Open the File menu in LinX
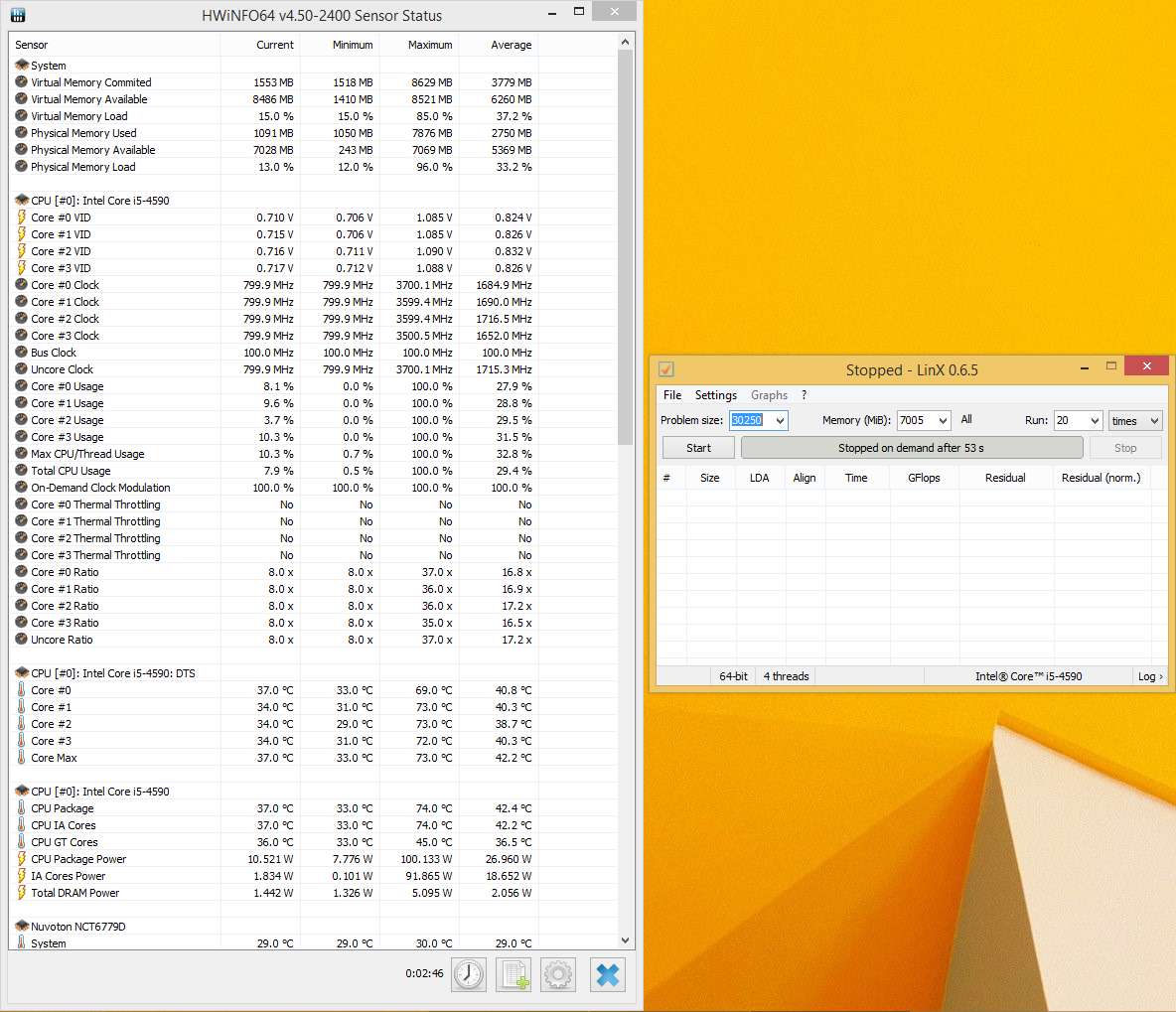1176x1012 pixels. pyautogui.click(x=672, y=395)
